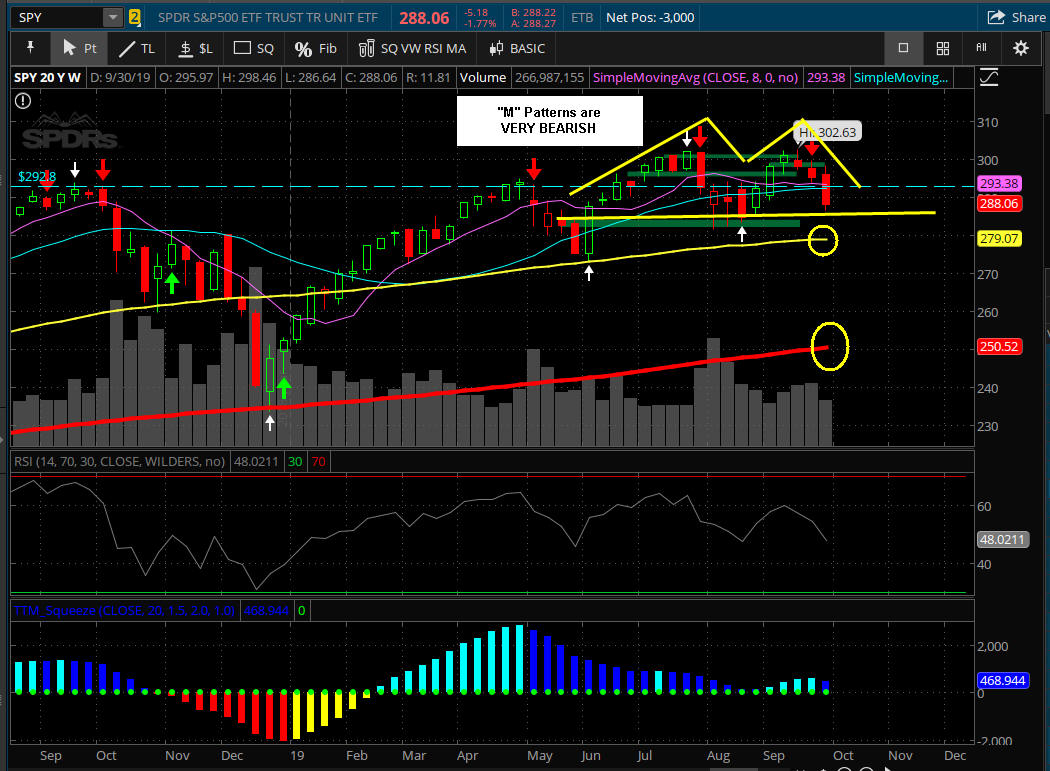Click the Share button

point(1016,17)
